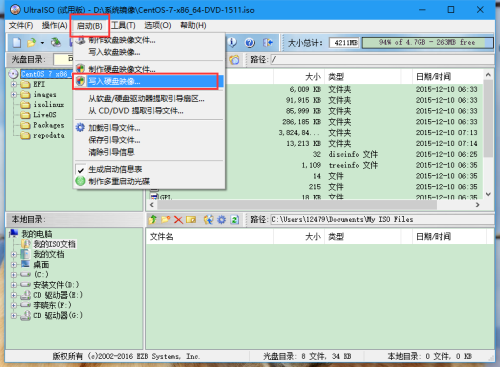Expand the images folder node

(x=14, y=95)
